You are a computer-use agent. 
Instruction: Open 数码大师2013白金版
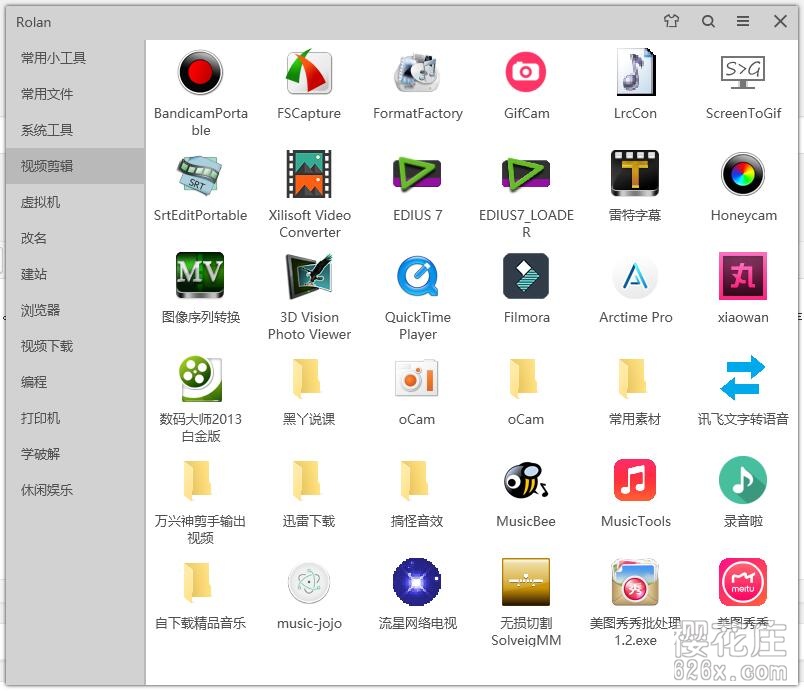click(200, 379)
